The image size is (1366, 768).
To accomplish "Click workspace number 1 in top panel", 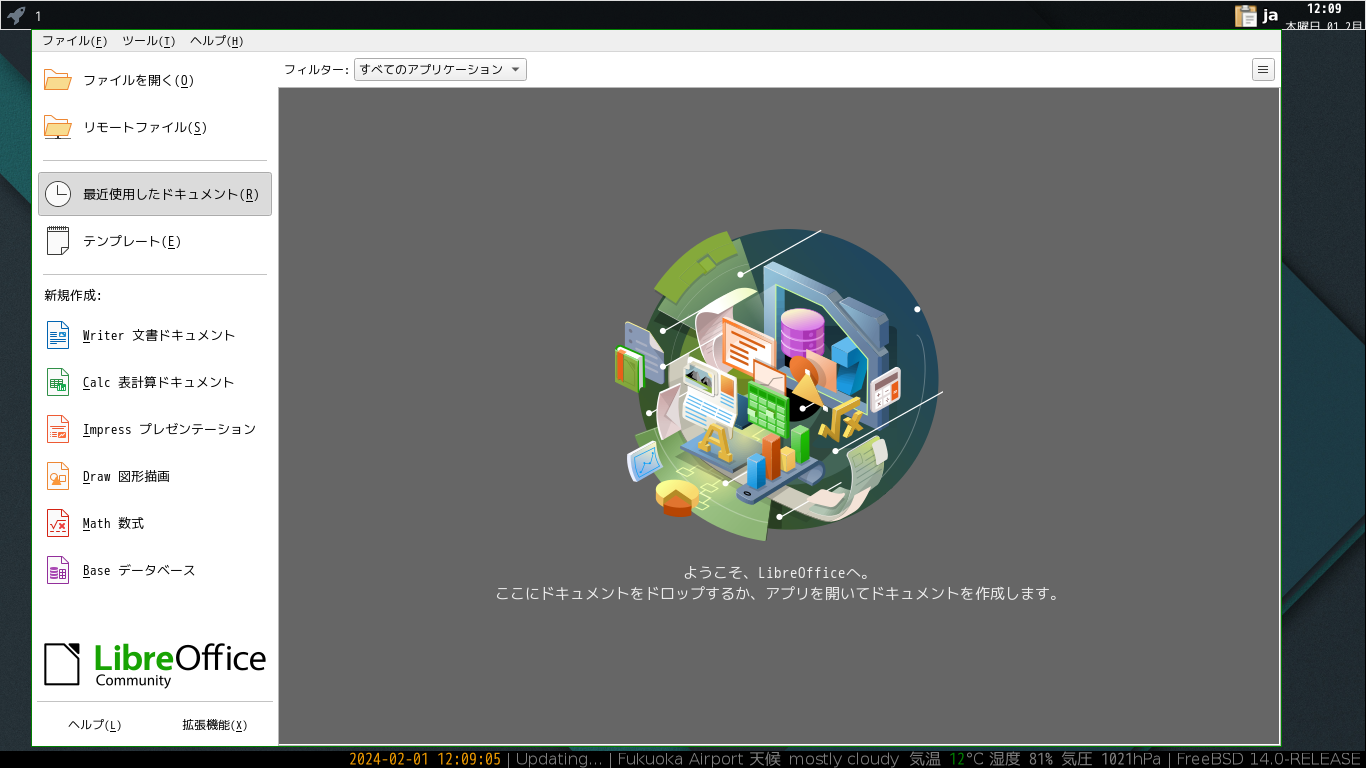I will 38,16.
